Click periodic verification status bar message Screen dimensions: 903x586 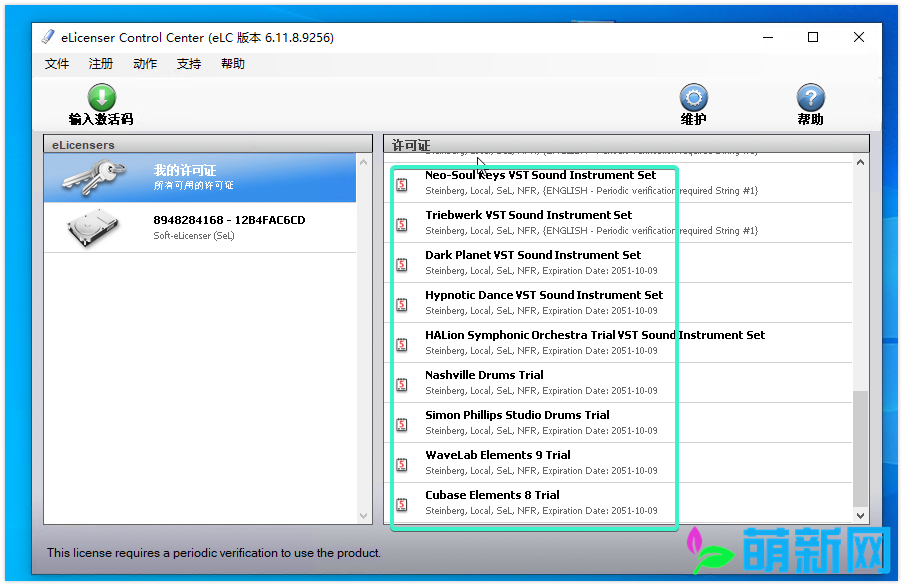click(214, 553)
